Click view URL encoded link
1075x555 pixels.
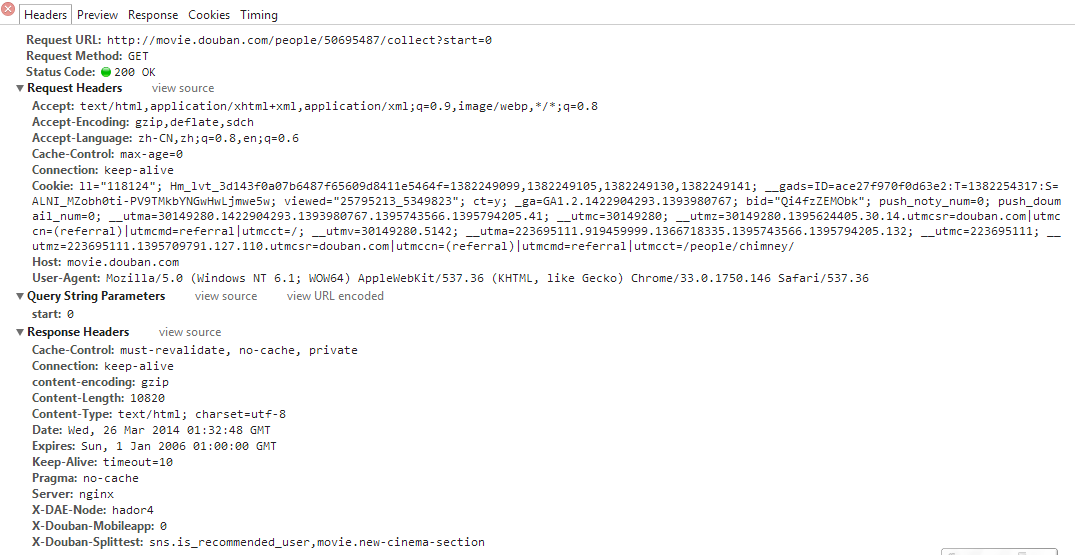point(335,296)
